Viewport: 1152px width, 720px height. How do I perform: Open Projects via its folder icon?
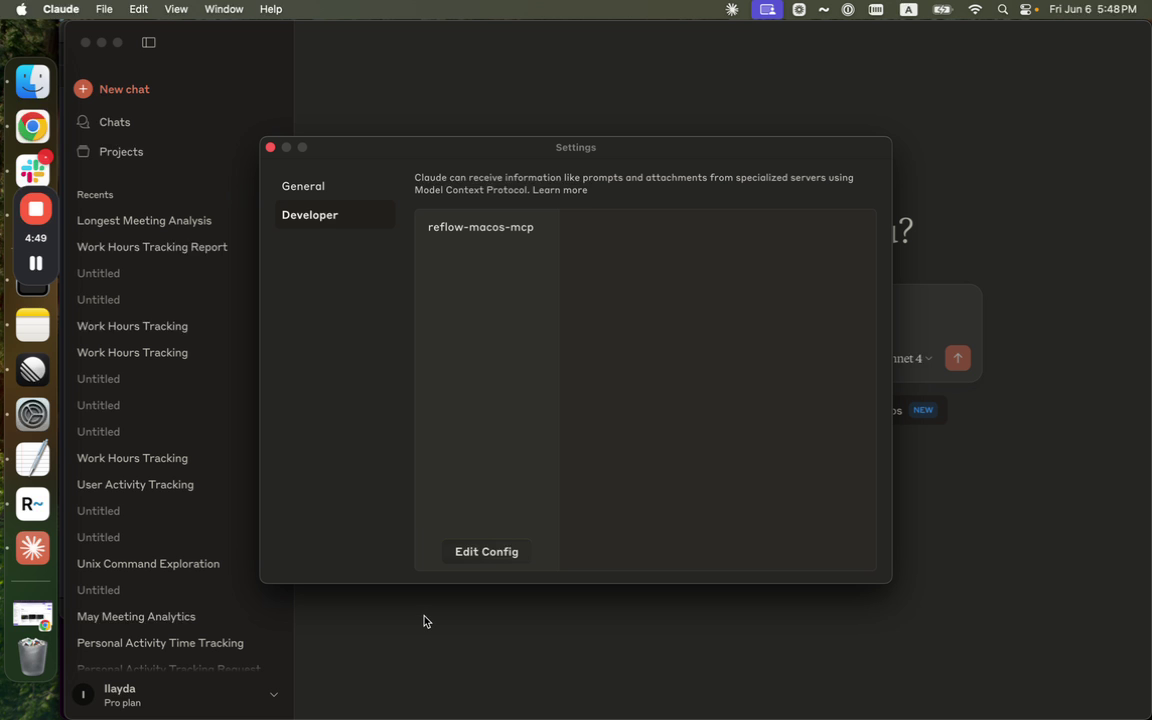point(84,151)
